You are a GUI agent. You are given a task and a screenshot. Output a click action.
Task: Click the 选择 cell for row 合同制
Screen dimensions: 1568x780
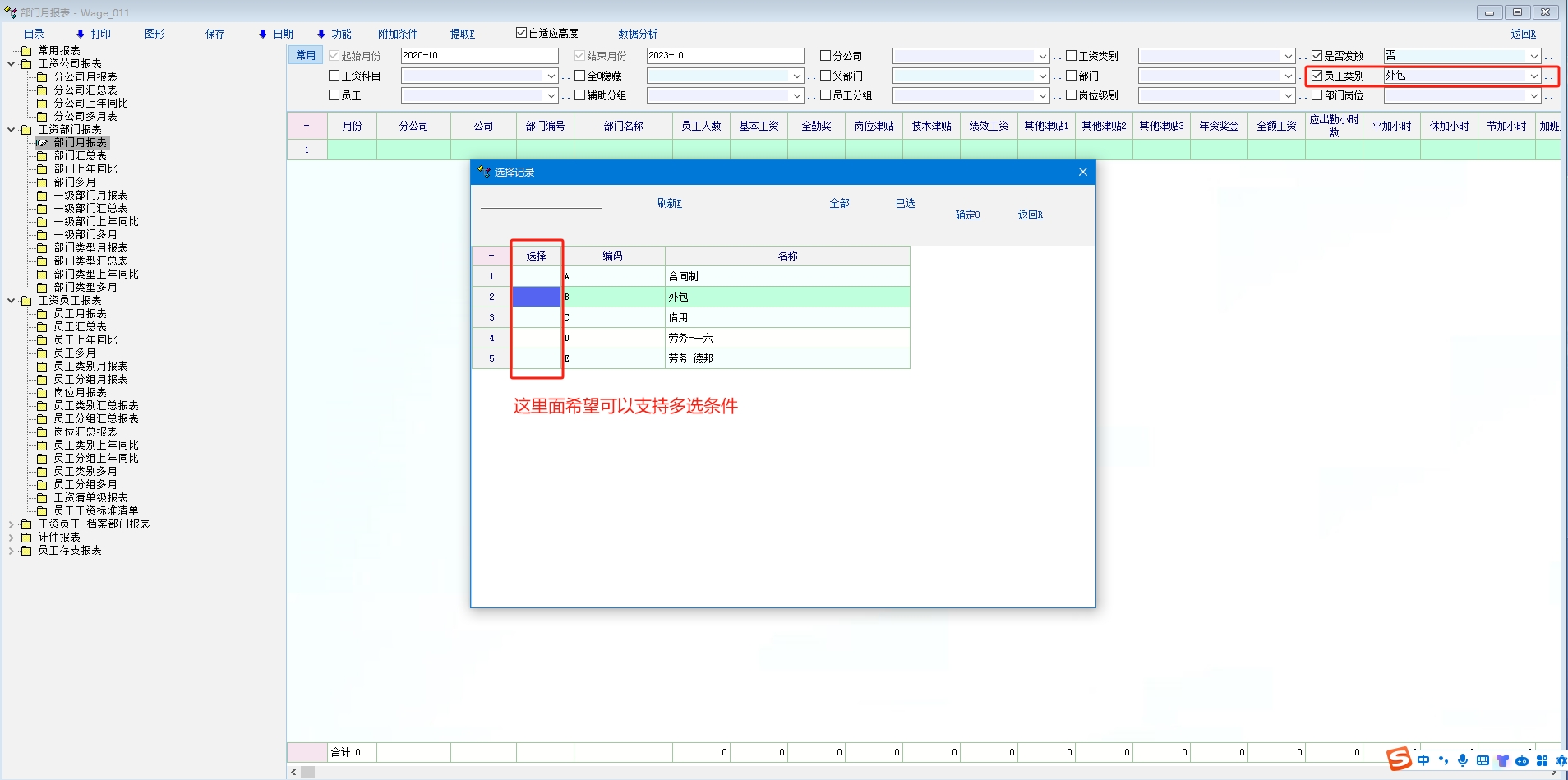[x=537, y=277]
